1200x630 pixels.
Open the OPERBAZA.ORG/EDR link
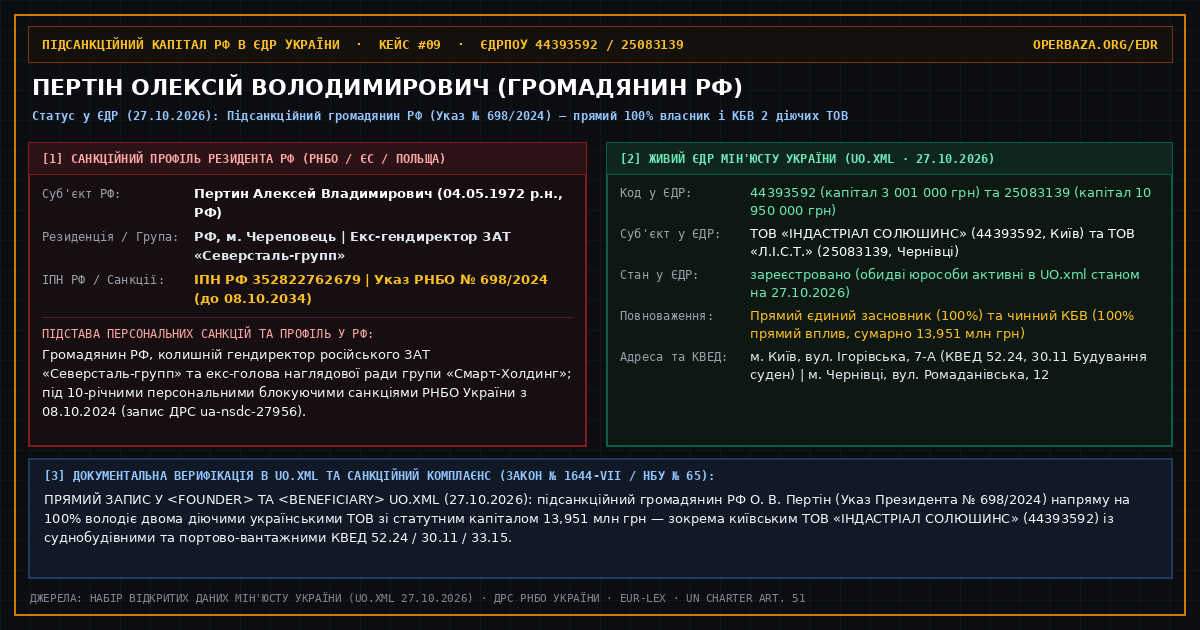(x=1095, y=45)
